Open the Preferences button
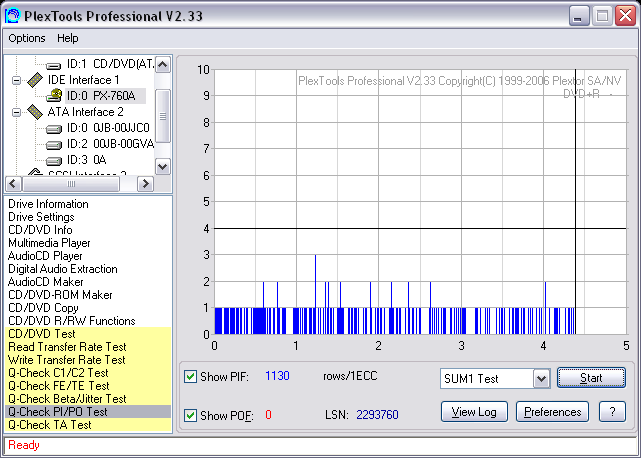The width and height of the screenshot is (641, 458). 552,412
